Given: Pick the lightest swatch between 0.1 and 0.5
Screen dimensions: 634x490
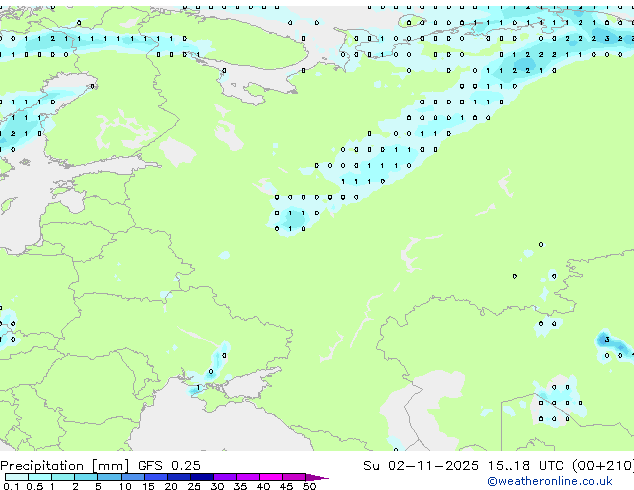Looking at the screenshot, I should point(17,477).
